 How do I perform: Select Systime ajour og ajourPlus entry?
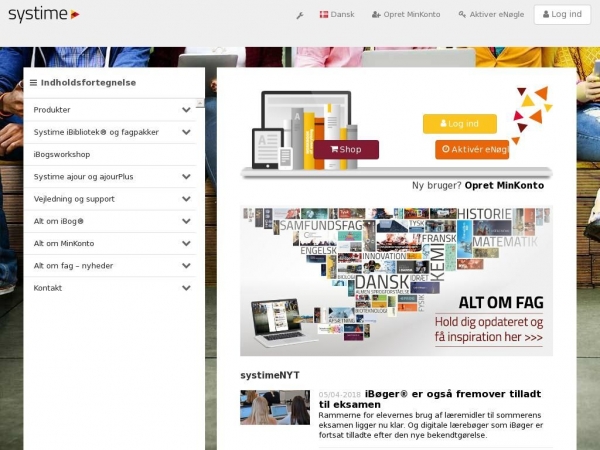(x=110, y=177)
